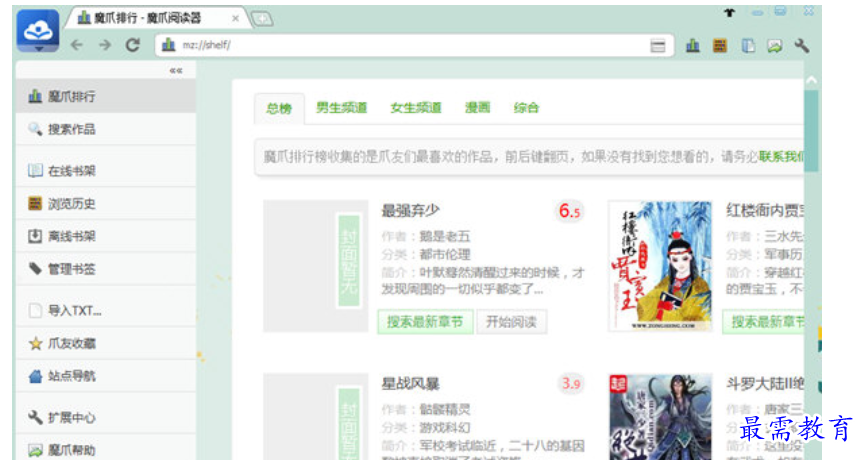861x460 pixels.
Task: Reload the page with refresh icon
Action: 132,45
